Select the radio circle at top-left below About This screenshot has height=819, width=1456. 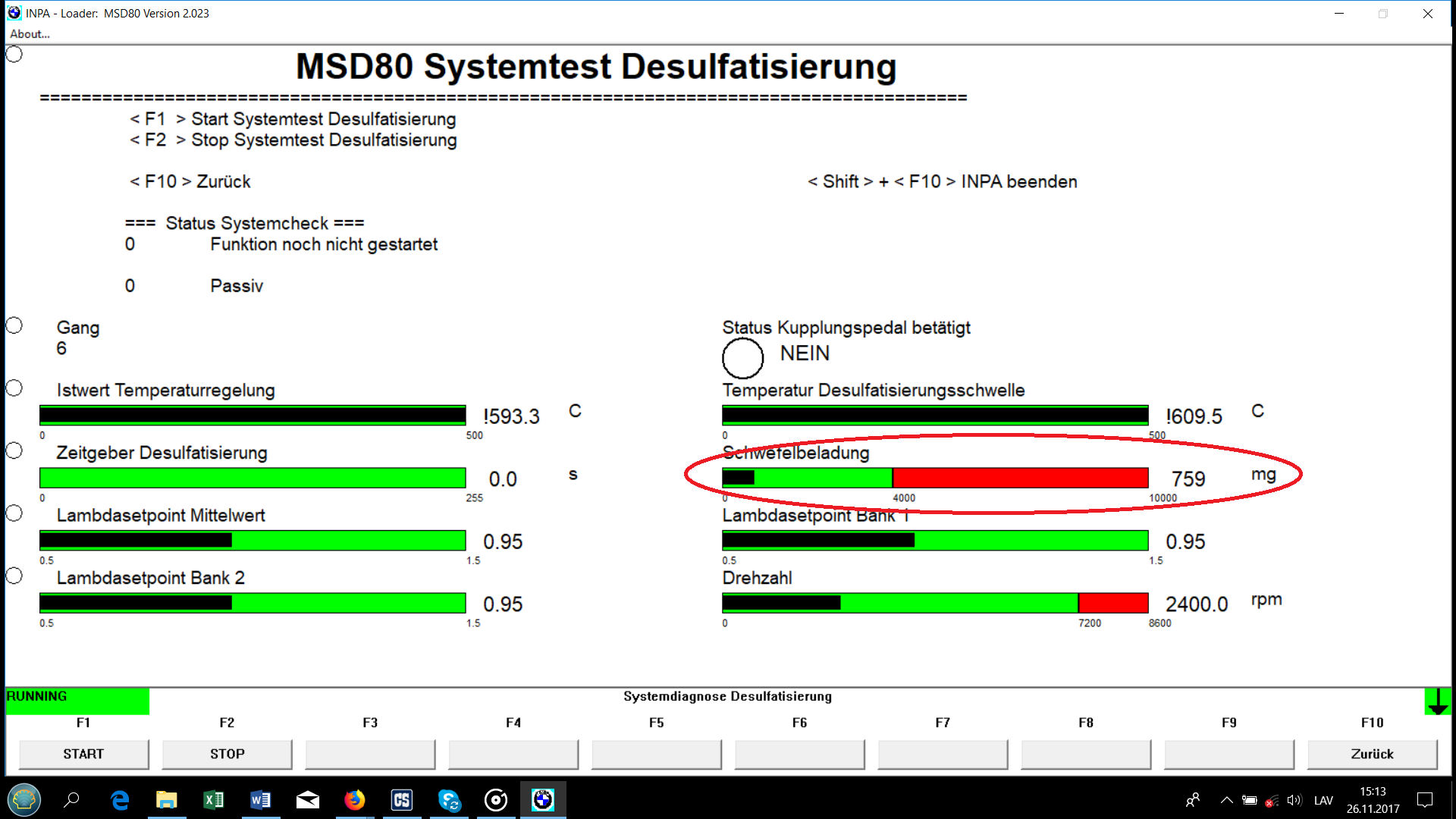(14, 55)
